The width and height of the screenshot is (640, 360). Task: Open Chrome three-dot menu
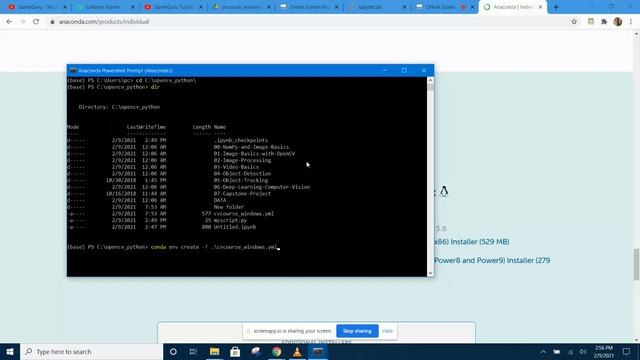631,22
